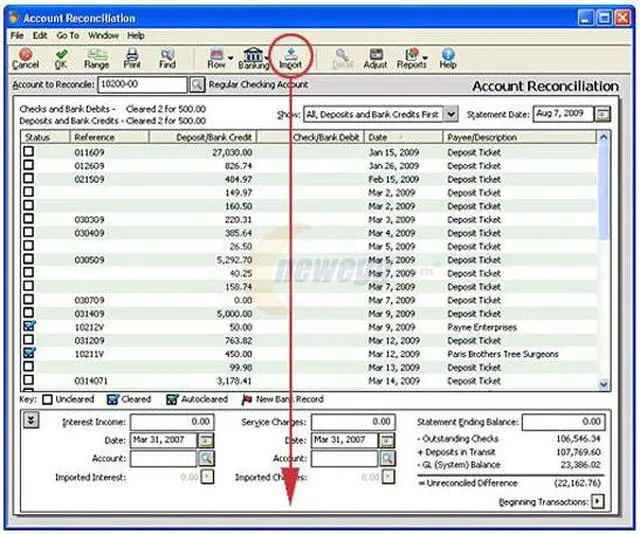
Task: Open the Statement Date calendar icon
Action: [602, 114]
